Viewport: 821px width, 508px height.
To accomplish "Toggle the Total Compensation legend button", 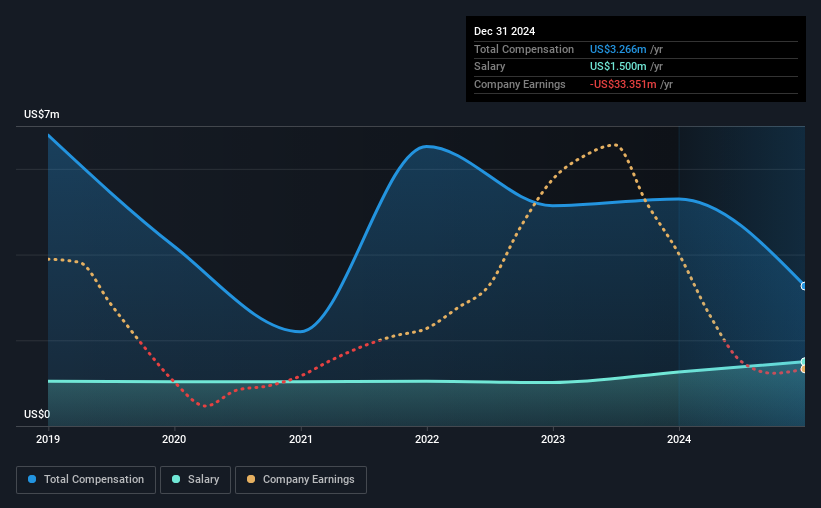I will [86, 480].
